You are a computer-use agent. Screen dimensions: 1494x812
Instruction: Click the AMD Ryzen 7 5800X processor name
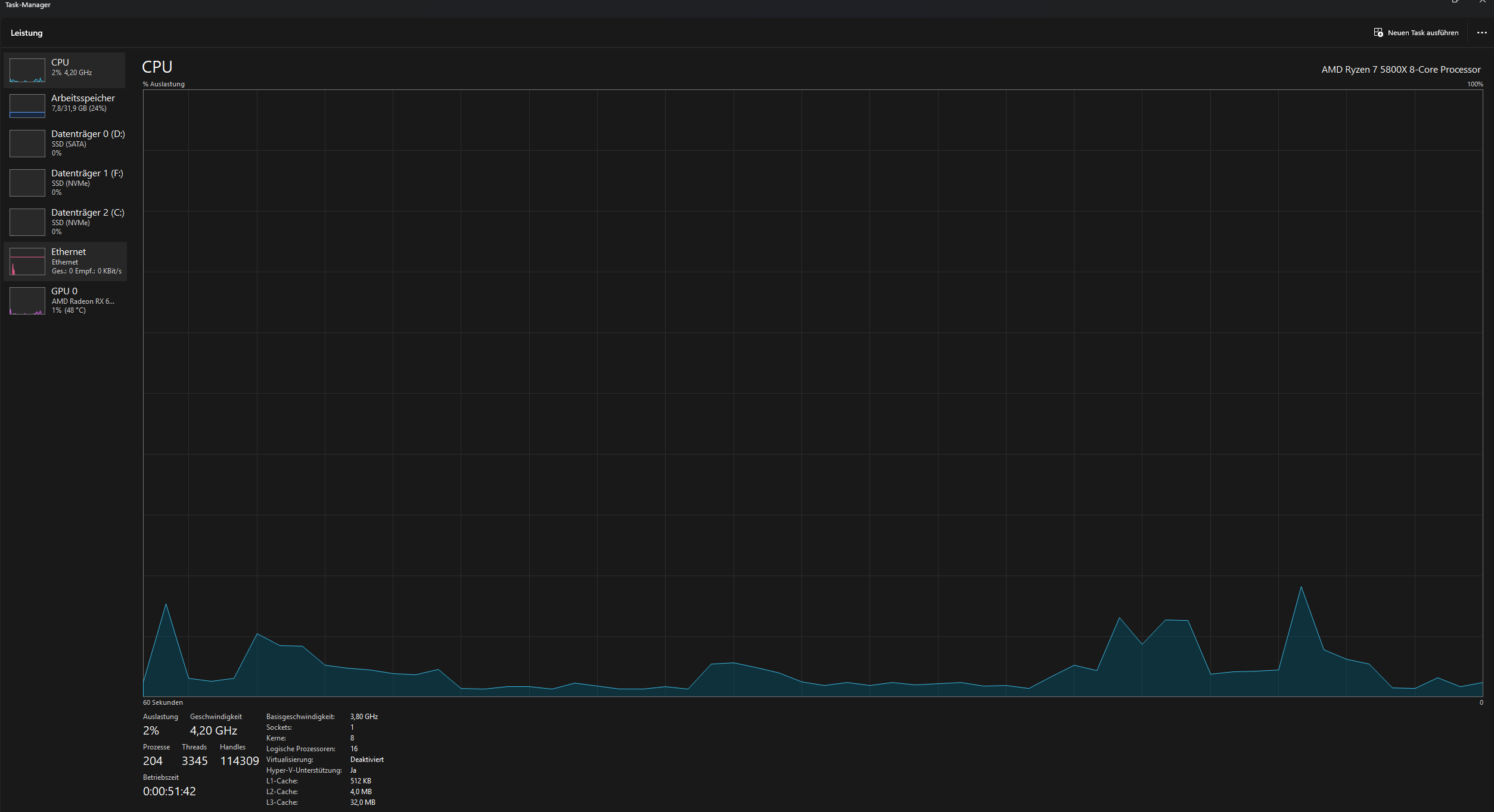(1400, 70)
